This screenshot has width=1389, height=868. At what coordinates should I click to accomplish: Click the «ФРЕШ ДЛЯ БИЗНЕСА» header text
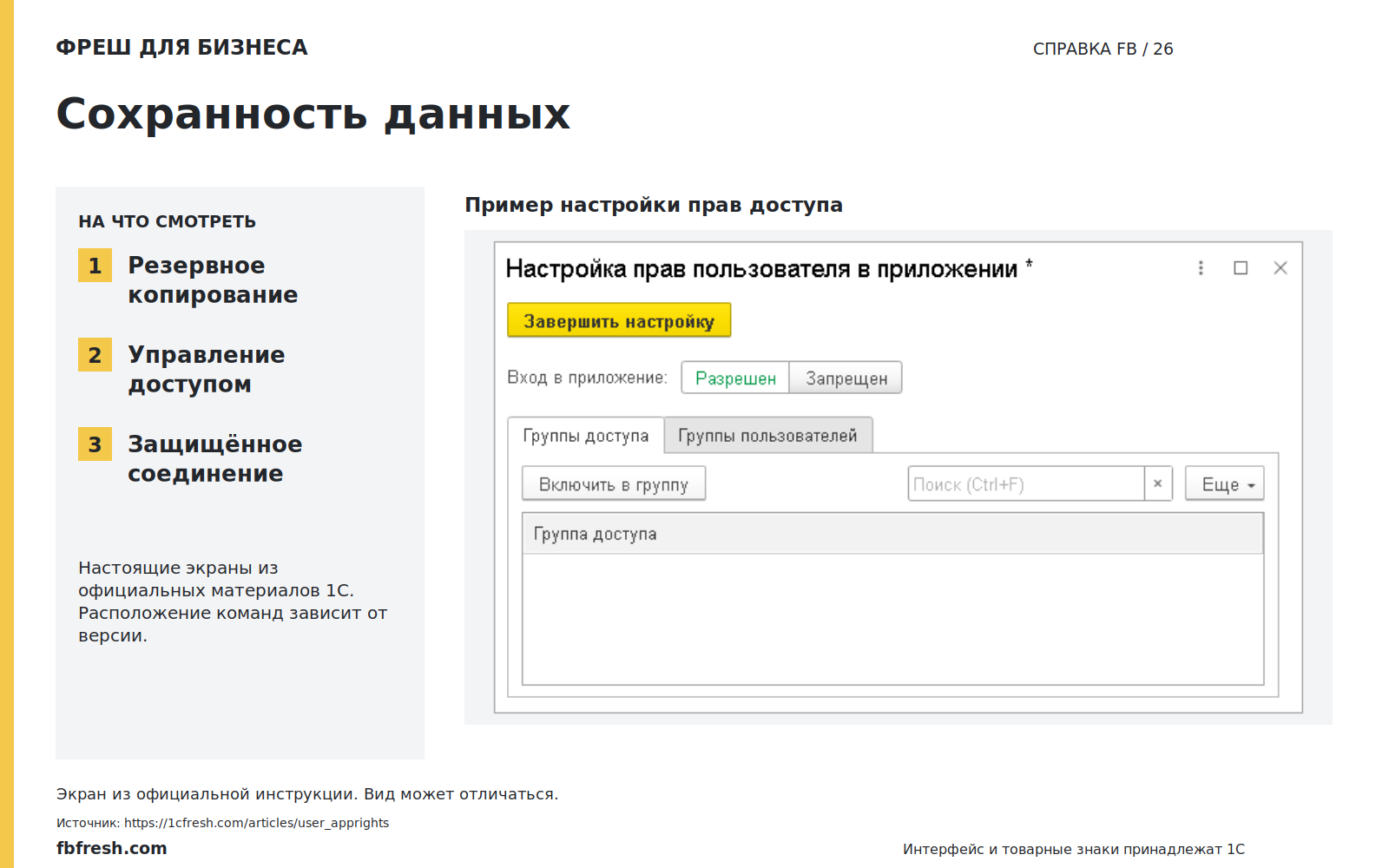[182, 47]
